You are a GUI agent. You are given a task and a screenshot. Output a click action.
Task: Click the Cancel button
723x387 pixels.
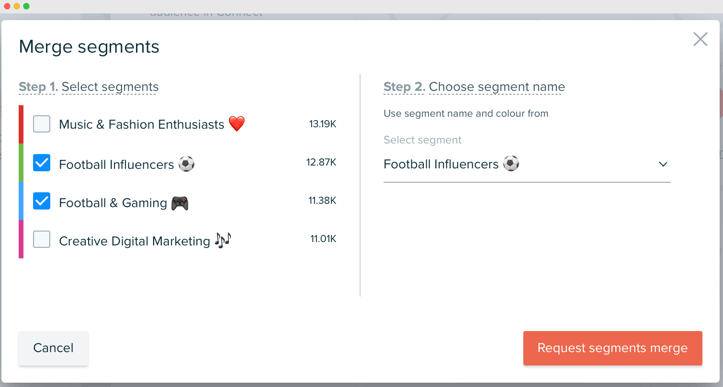click(53, 348)
